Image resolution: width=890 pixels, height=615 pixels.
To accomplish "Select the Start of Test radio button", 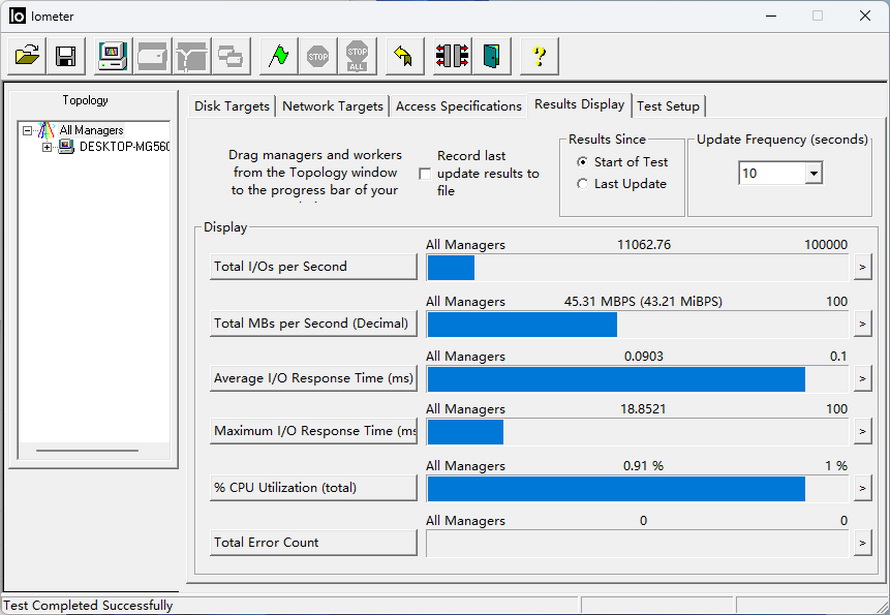I will 583,162.
